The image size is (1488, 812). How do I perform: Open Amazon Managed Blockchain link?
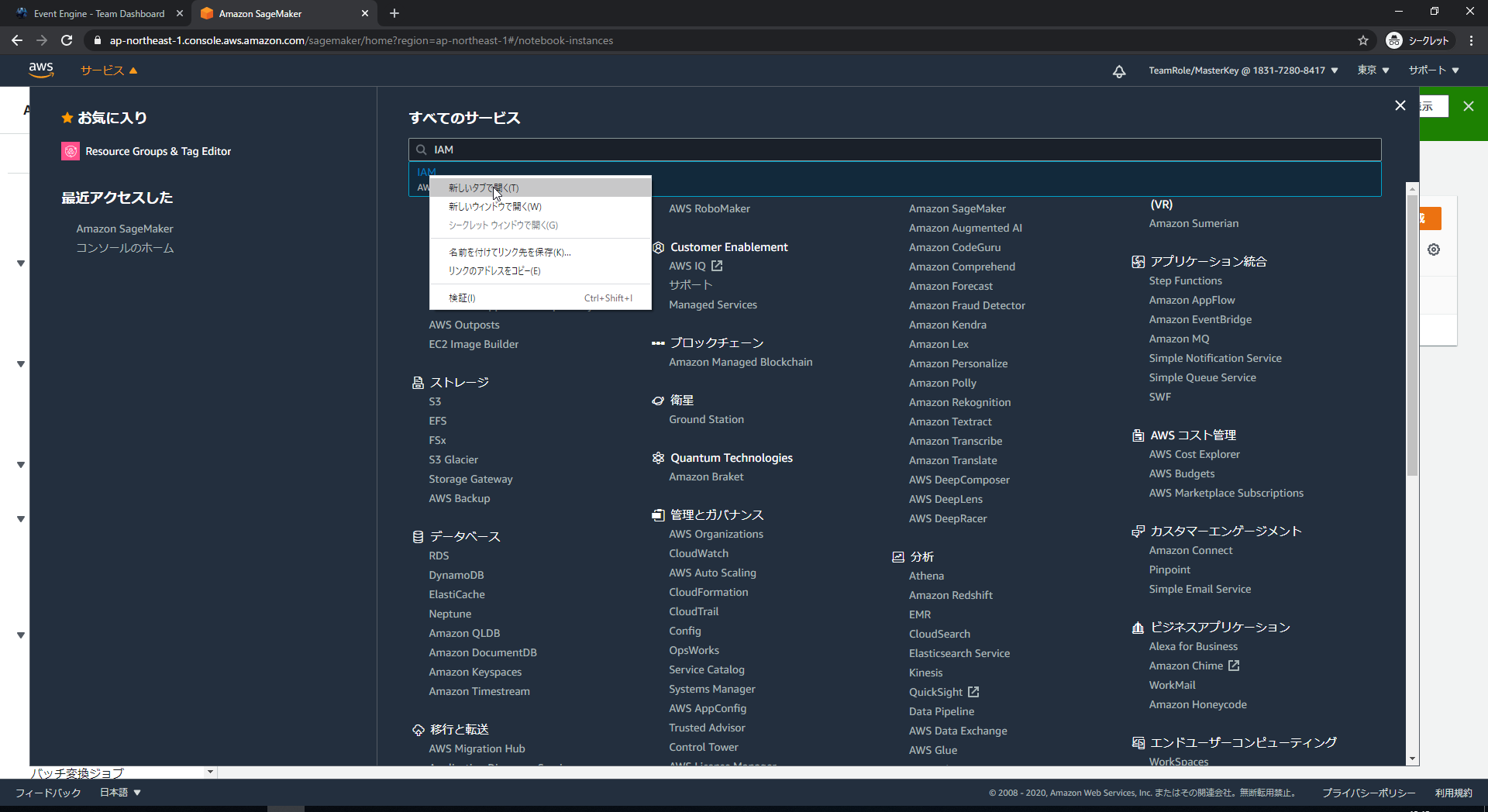[741, 362]
